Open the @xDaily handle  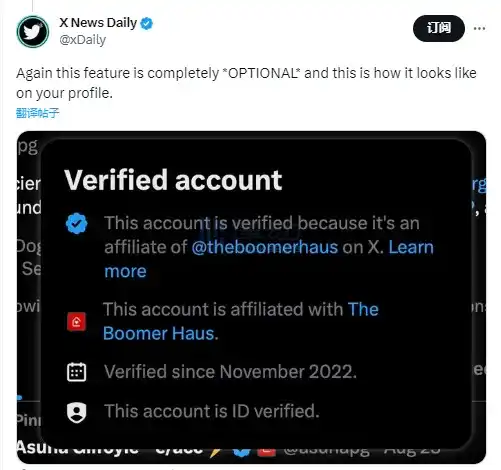click(x=83, y=40)
